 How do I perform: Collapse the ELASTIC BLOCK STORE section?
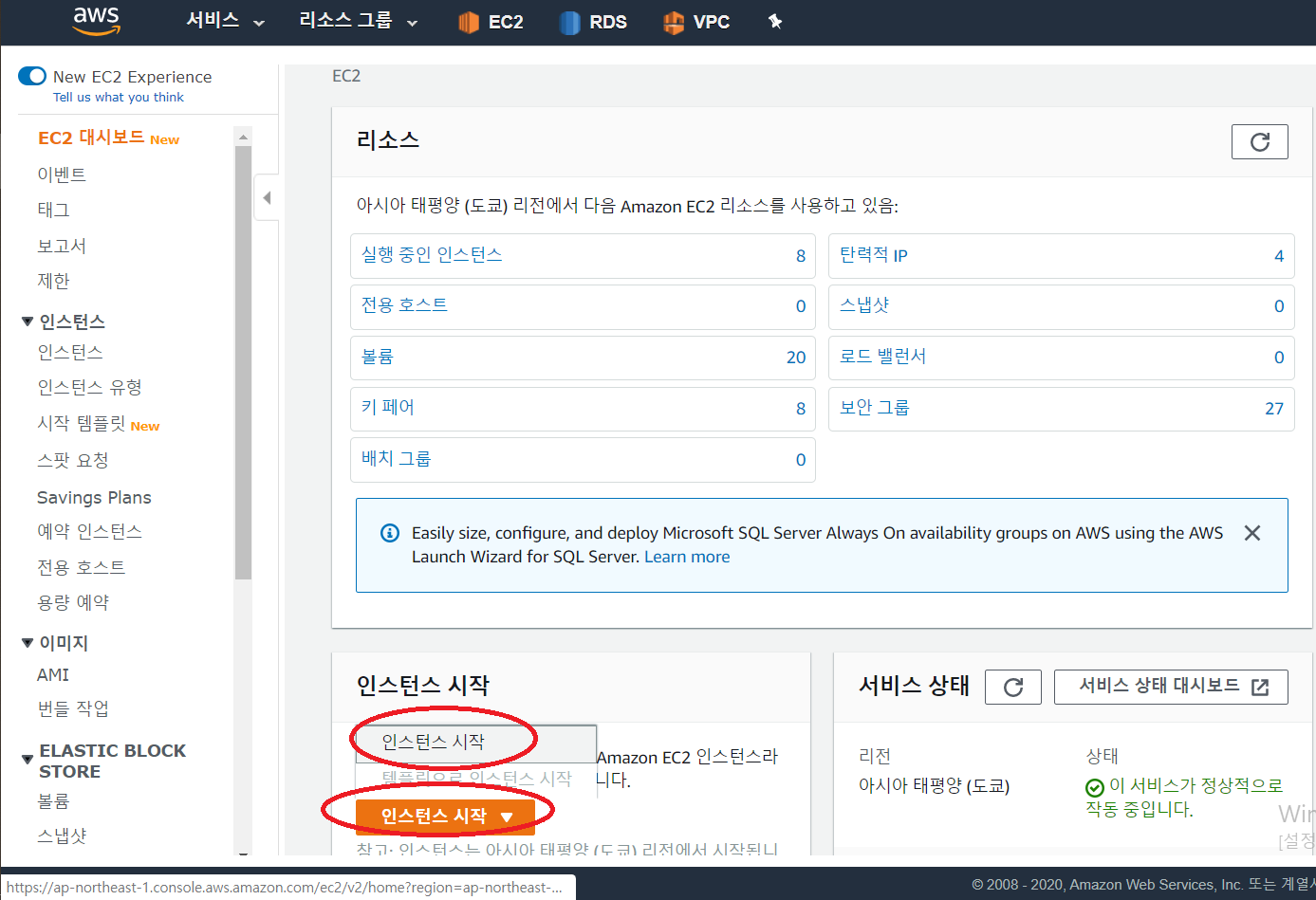[x=28, y=760]
